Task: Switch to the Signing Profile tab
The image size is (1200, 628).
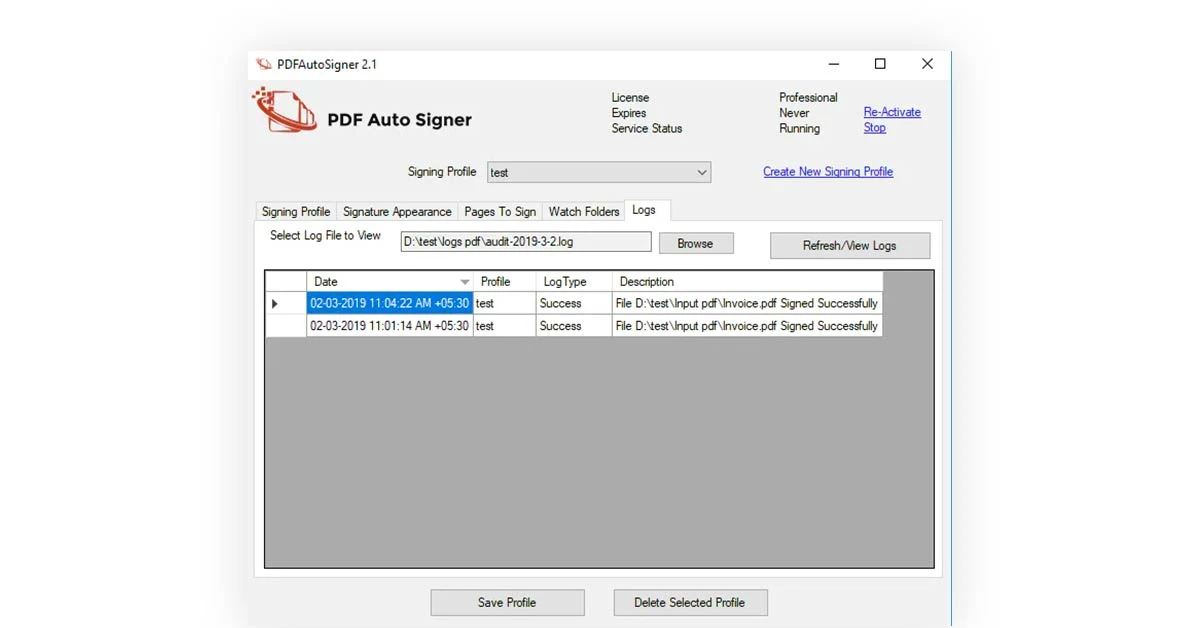Action: 296,211
